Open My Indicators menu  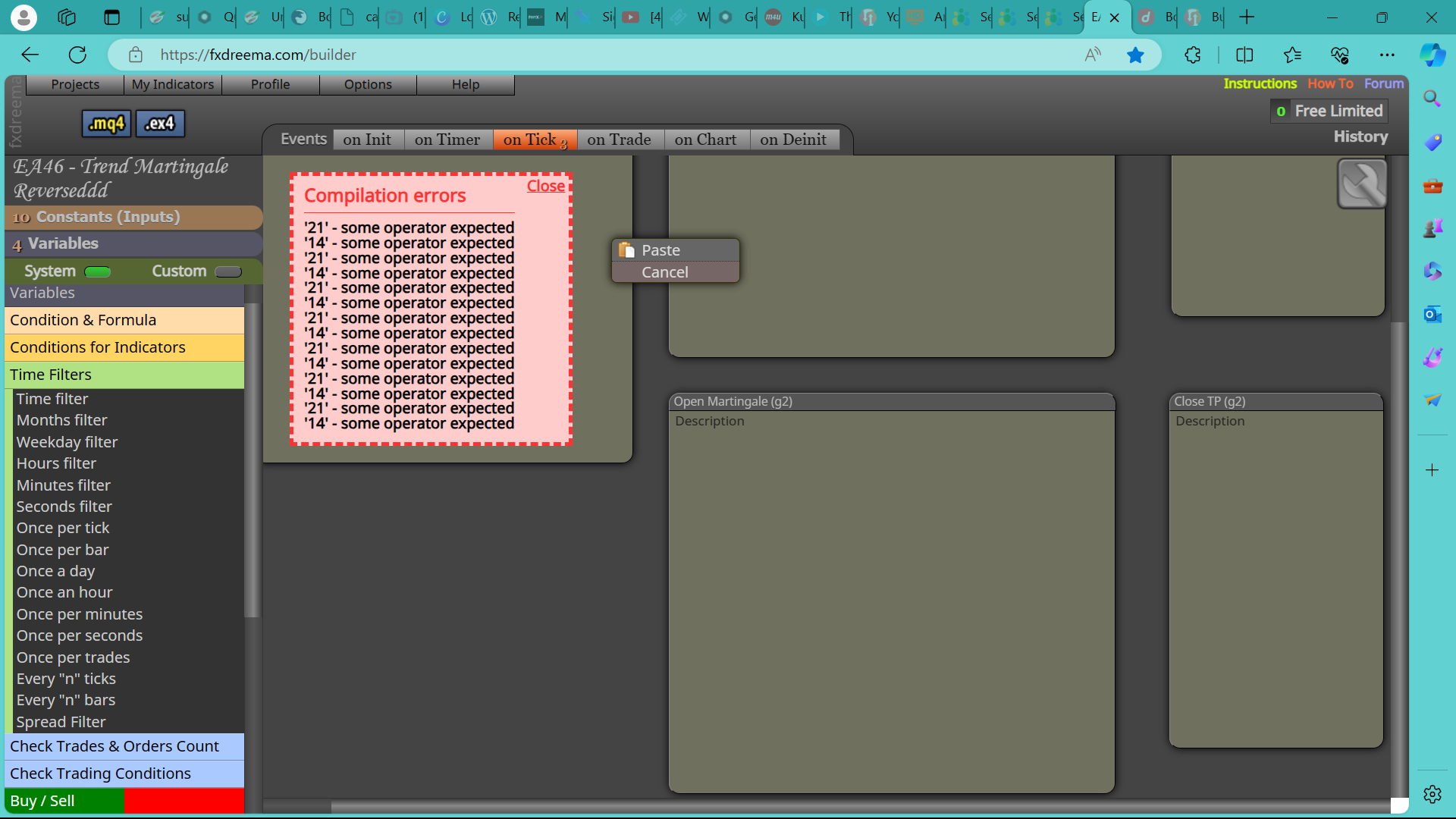173,84
